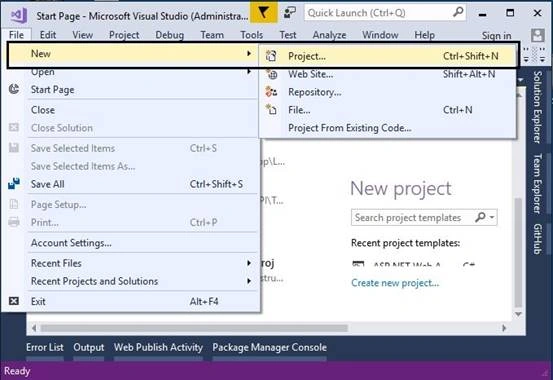Click the Save All icon
Screen dimensions: 553x380
tap(14, 183)
